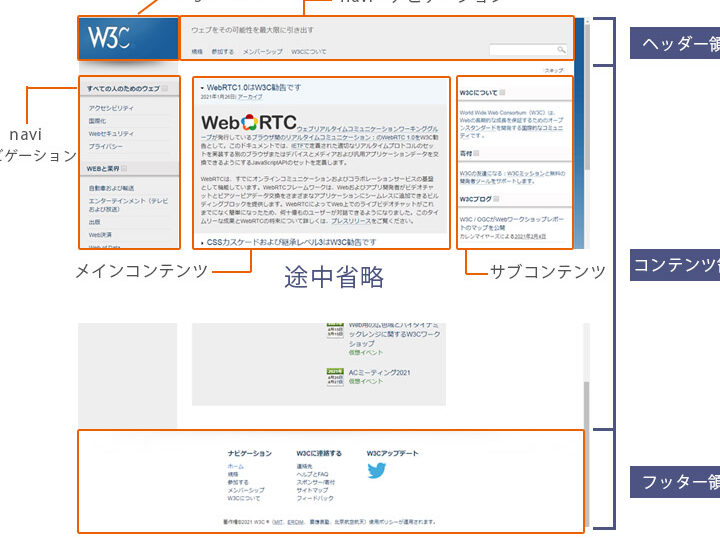Click the ACミーティング2021 calendar icon
The image size is (720, 540).
(335, 376)
